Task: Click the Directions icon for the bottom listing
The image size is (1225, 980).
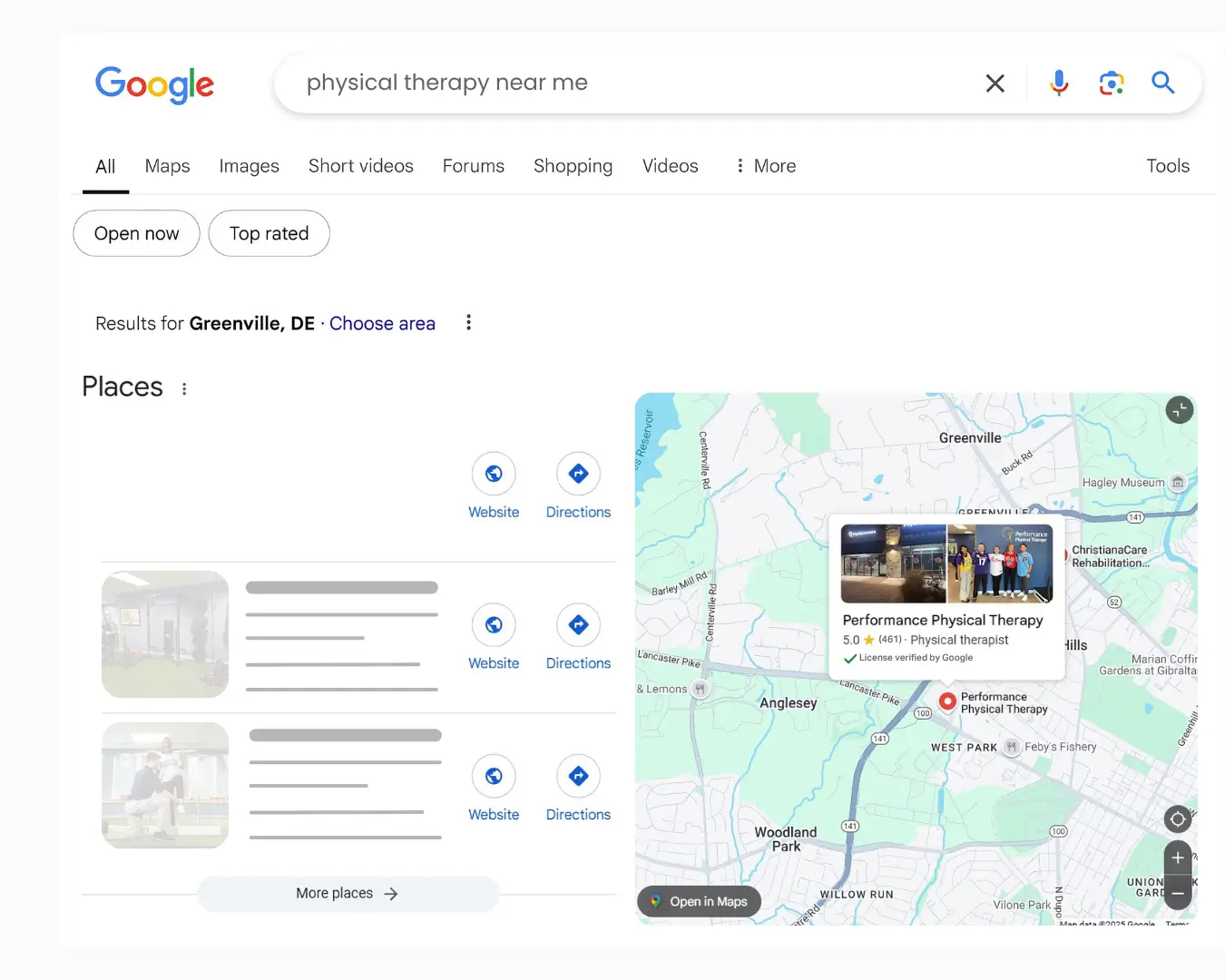Action: point(578,776)
